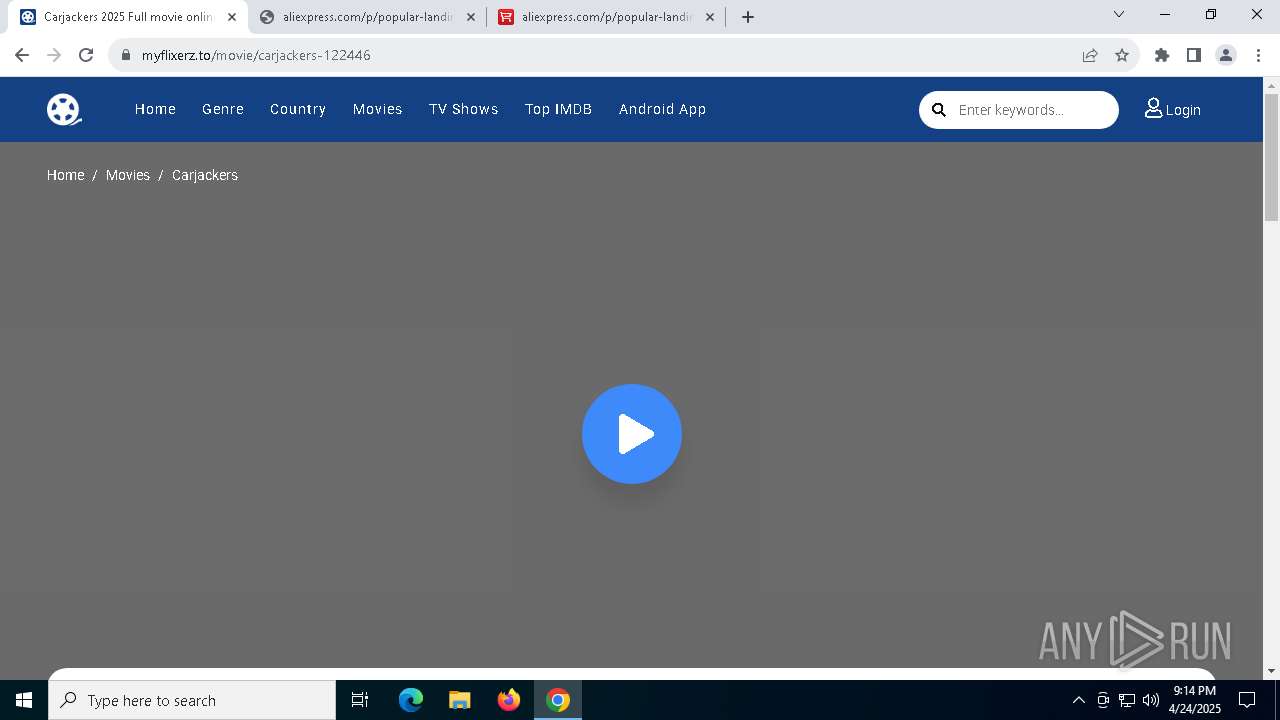This screenshot has height=720, width=1280.
Task: Open a new tab with the plus button
Action: pos(748,17)
